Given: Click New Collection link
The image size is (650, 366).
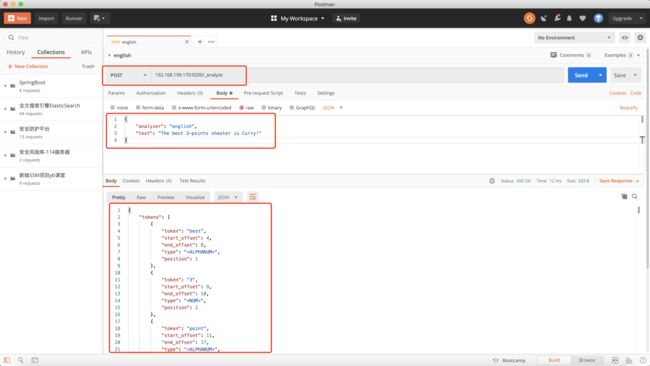Looking at the screenshot, I should (x=28, y=66).
